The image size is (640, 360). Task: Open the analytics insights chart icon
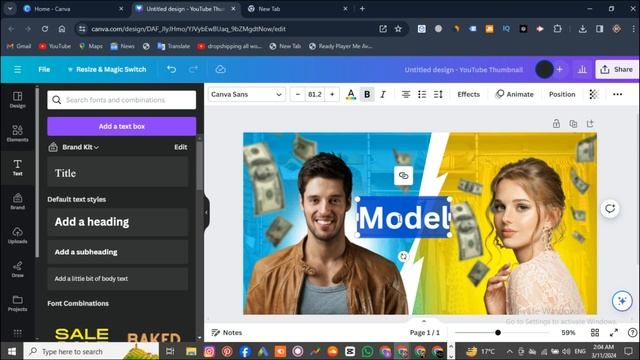pos(582,69)
